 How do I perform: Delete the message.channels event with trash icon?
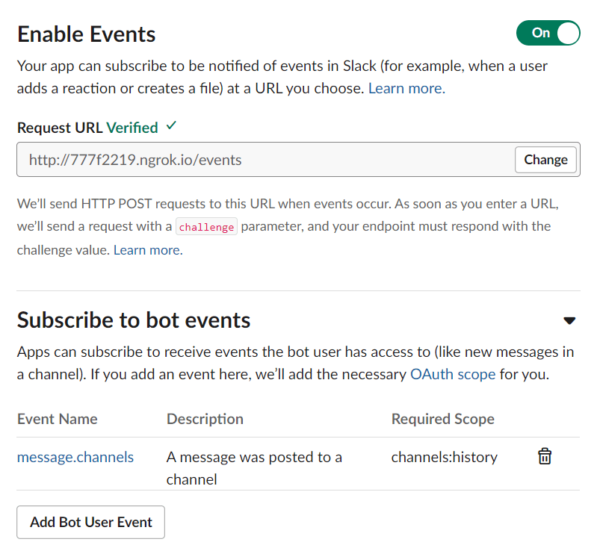click(544, 456)
